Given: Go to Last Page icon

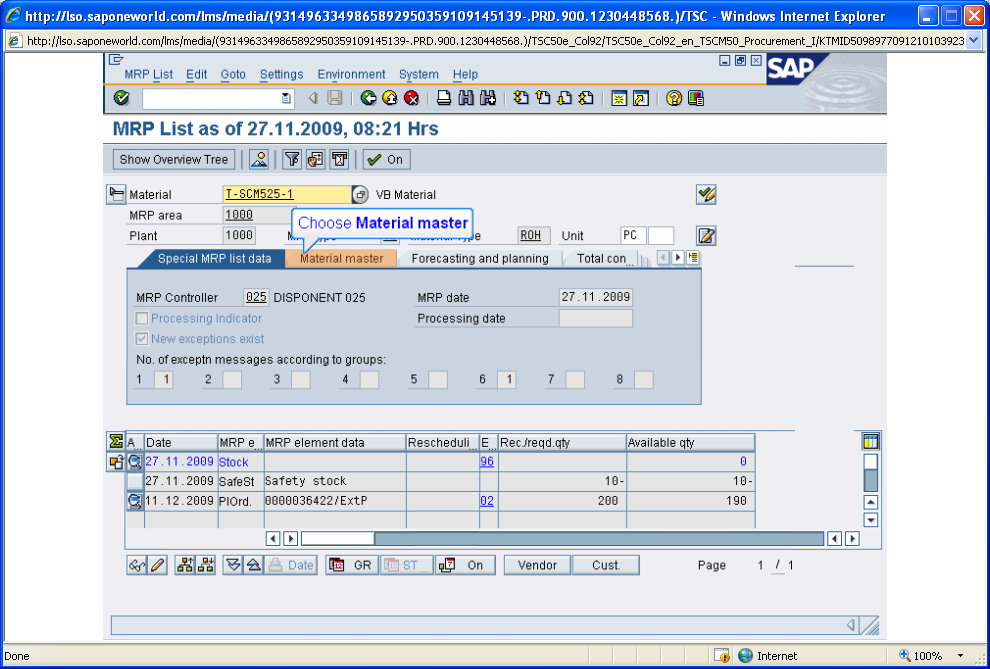Looking at the screenshot, I should tap(586, 98).
